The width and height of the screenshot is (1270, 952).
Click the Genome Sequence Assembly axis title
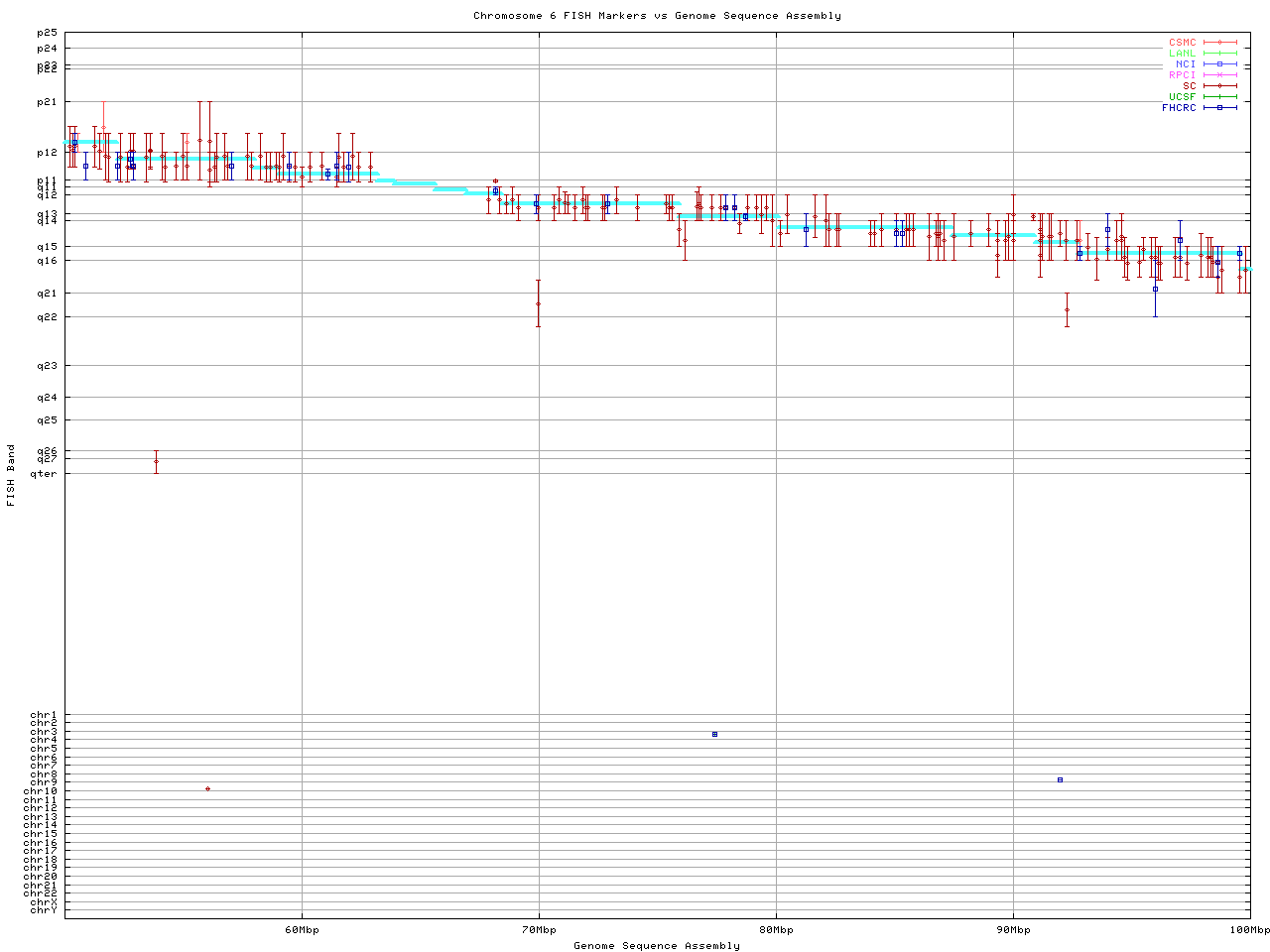[x=657, y=946]
